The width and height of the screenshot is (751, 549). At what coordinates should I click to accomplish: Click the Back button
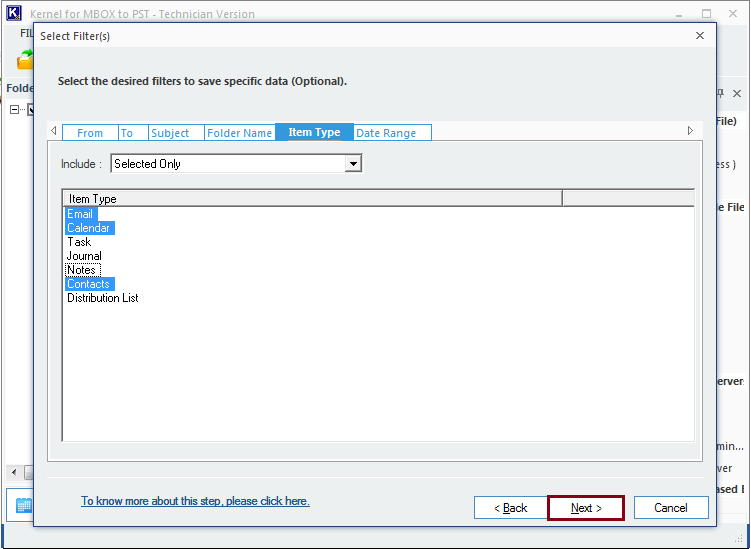(x=511, y=508)
